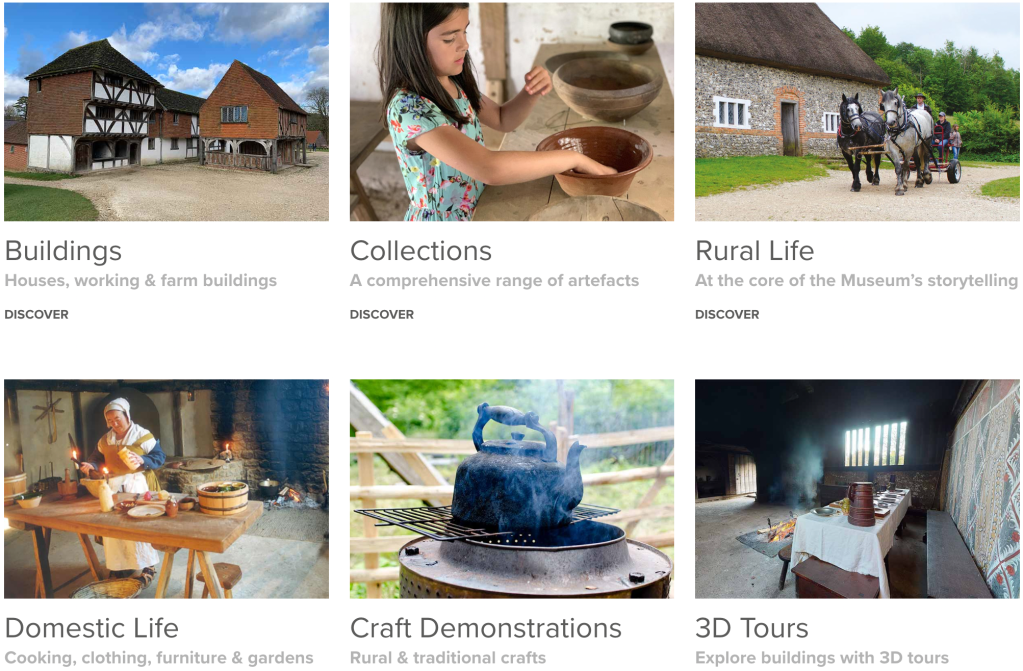
Task: Open the Buildings timber-framed houses photo
Action: point(166,112)
